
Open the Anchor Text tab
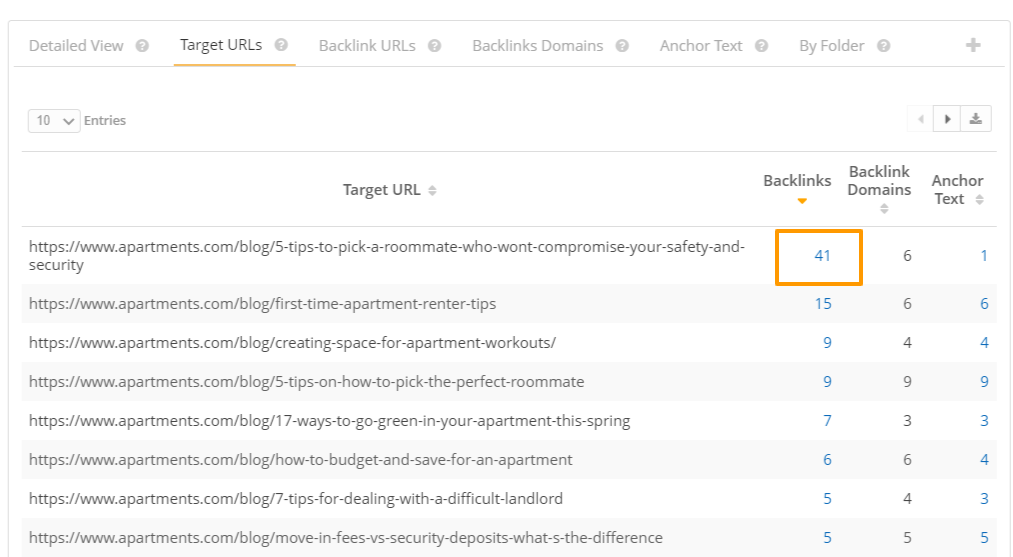coord(701,46)
